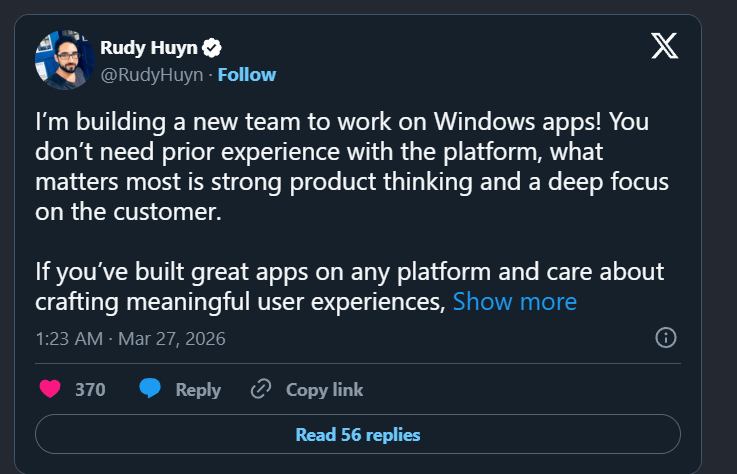Open Rudy Huyn's profile picture

coord(65,60)
